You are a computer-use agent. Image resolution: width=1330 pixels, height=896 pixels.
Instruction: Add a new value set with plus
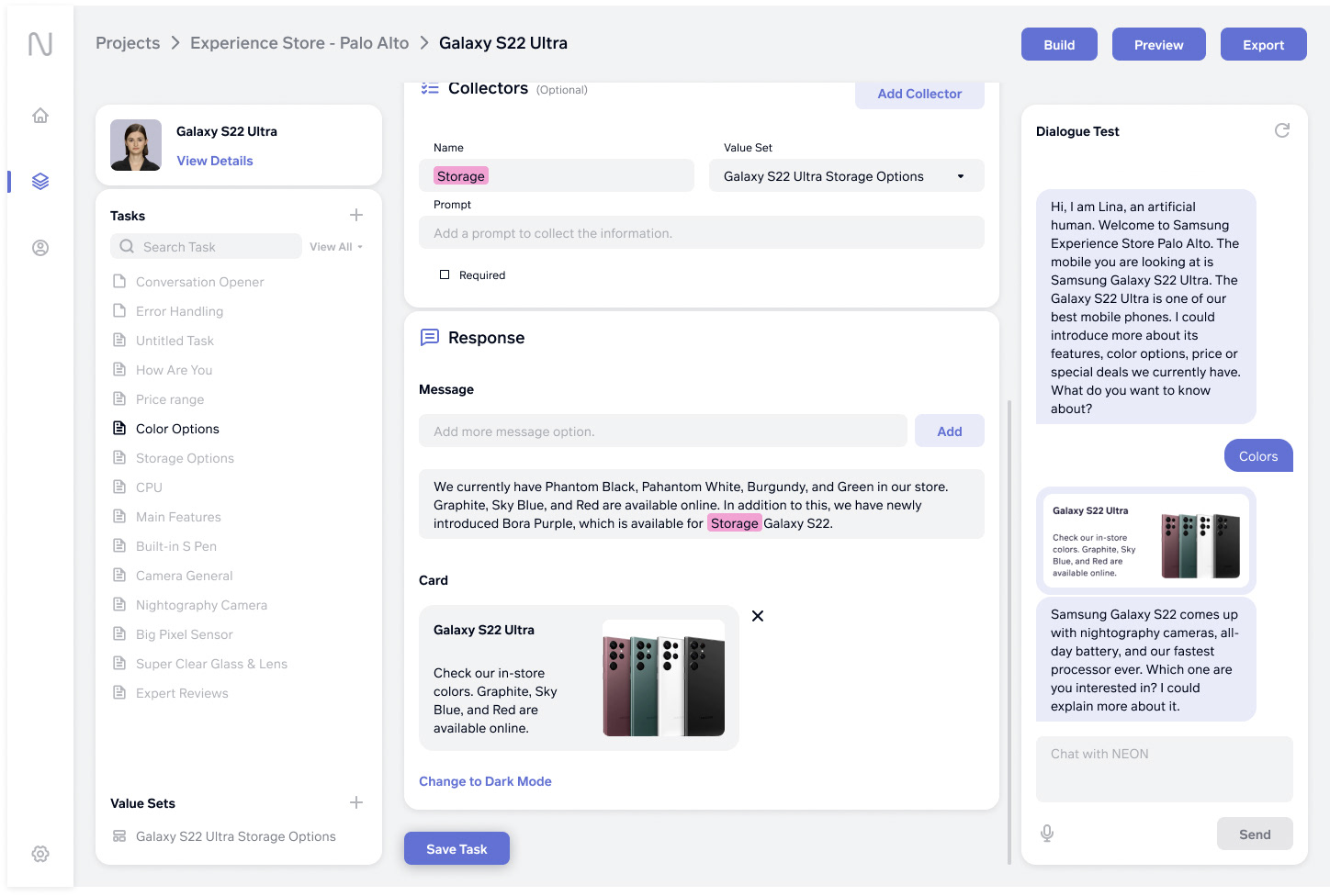(x=356, y=802)
